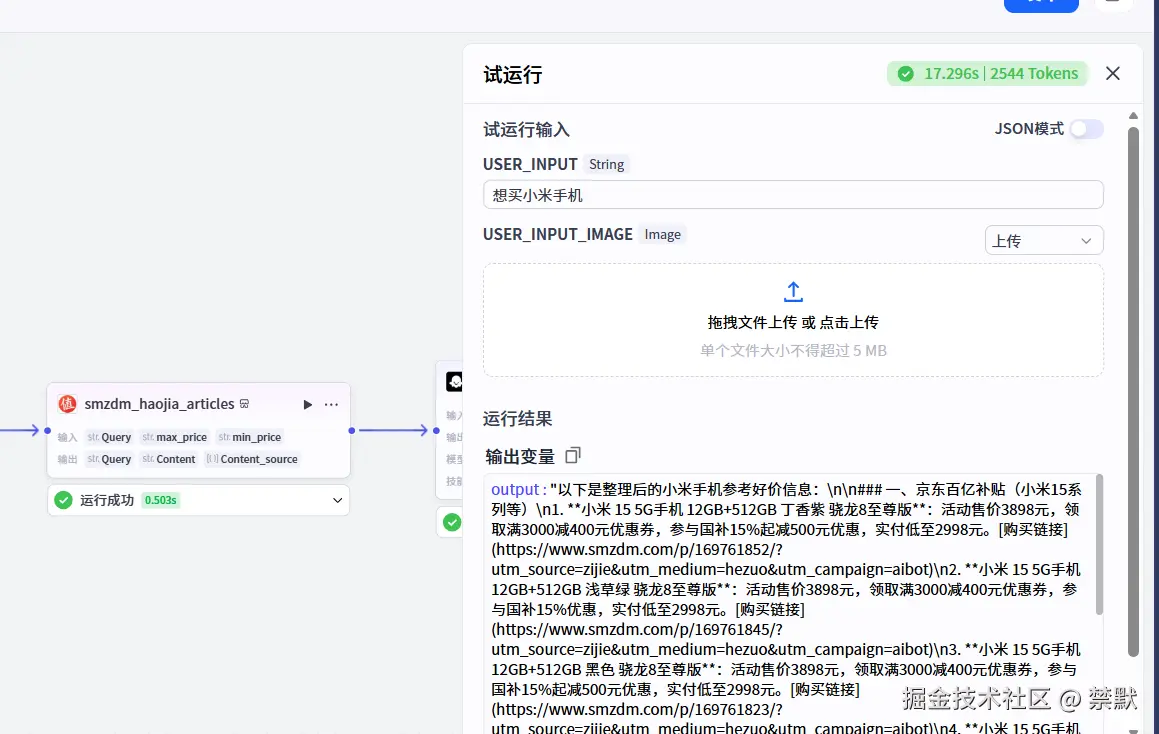The height and width of the screenshot is (734, 1159).
Task: Click the 0.503s run time badge
Action: (160, 500)
